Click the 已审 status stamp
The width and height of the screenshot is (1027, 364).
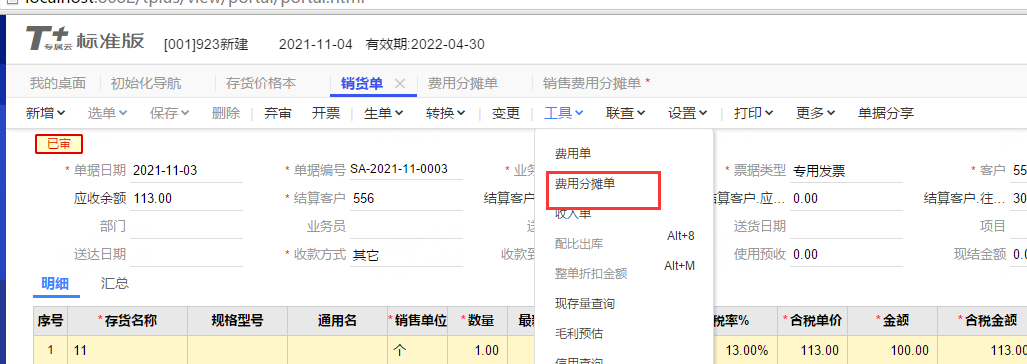click(58, 143)
